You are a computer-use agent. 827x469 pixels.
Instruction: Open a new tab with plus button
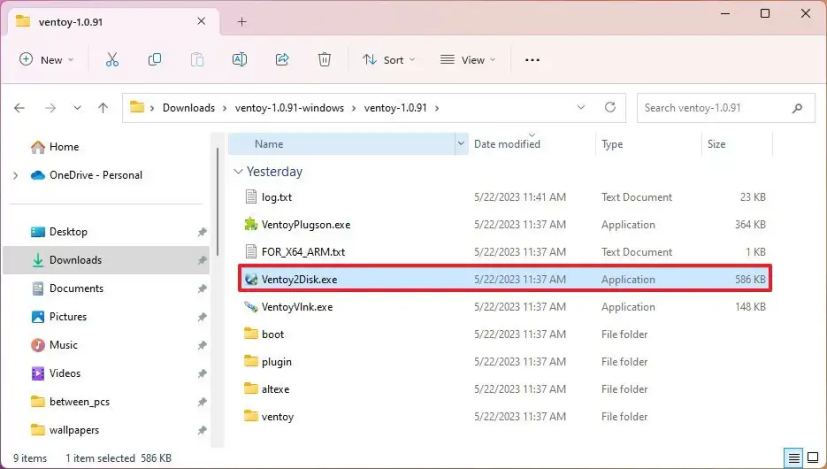(x=242, y=22)
